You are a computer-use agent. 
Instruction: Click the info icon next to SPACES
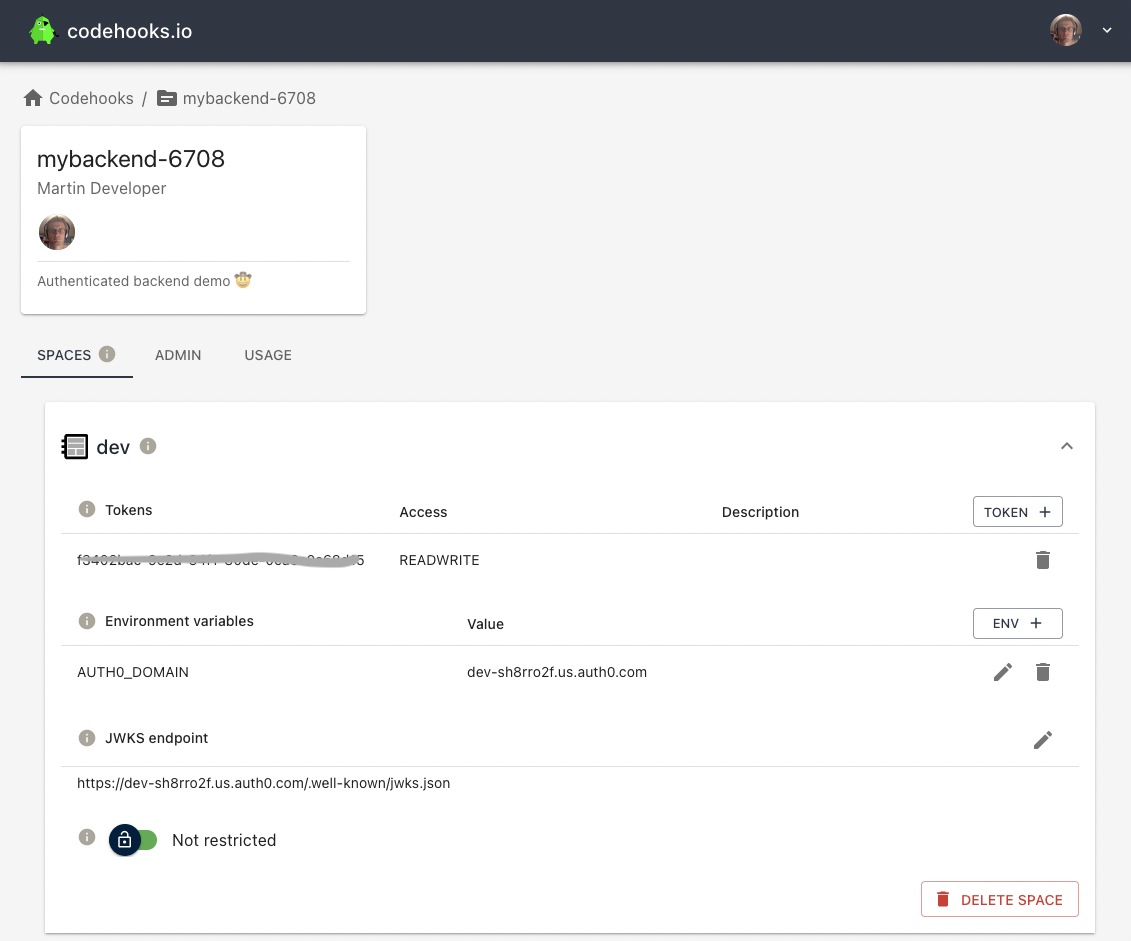(x=107, y=354)
